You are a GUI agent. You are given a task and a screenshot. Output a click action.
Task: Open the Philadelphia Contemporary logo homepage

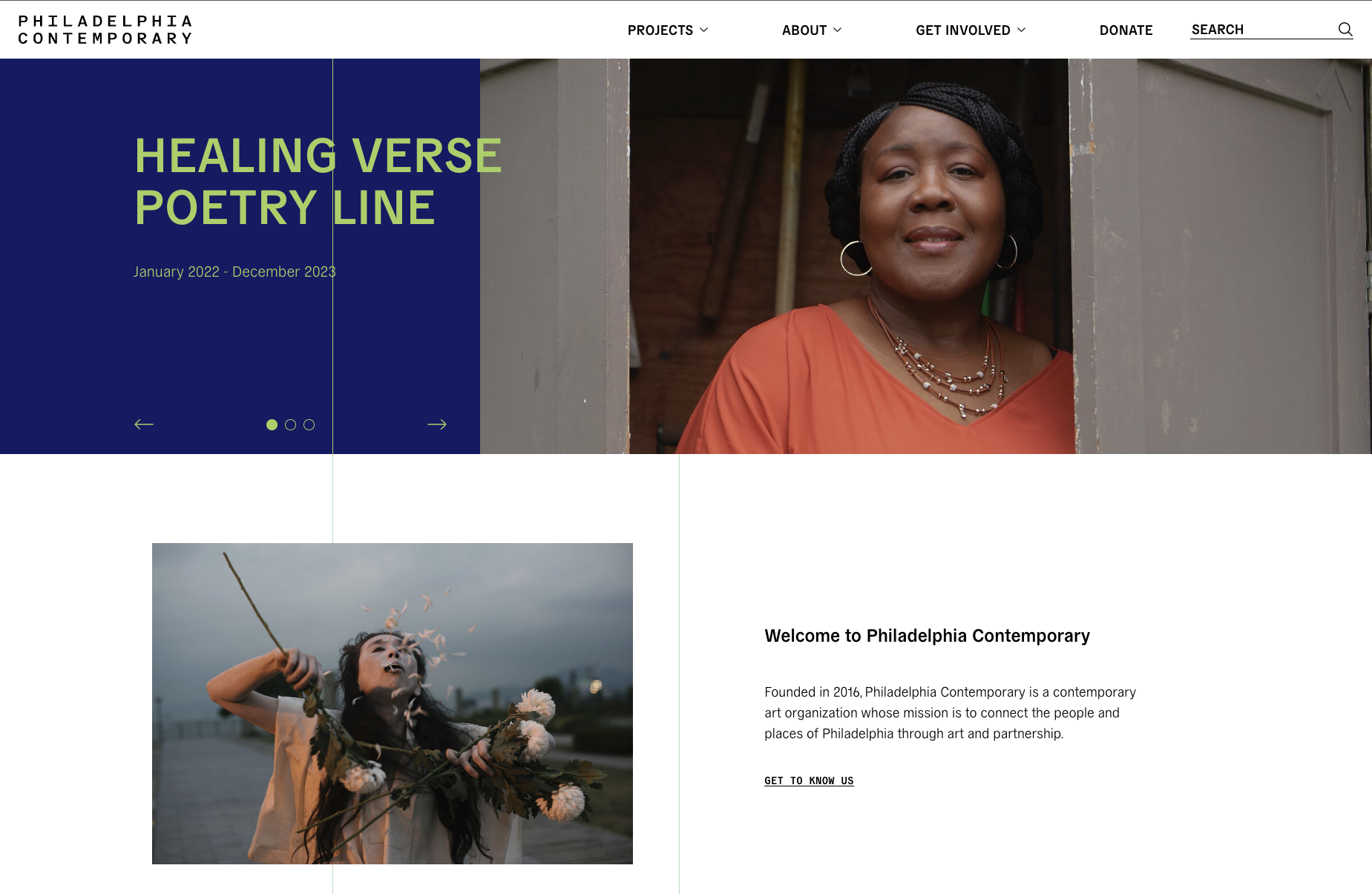coord(105,30)
